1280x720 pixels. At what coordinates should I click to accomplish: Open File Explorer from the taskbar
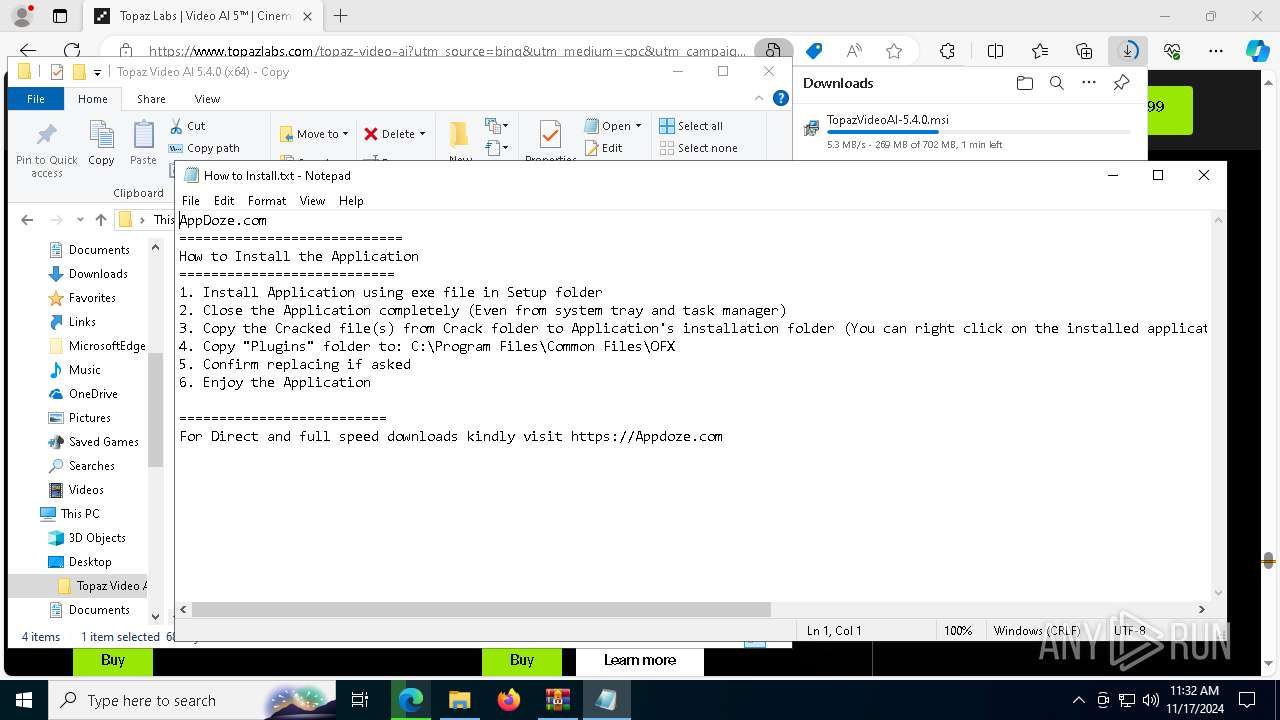click(x=460, y=700)
